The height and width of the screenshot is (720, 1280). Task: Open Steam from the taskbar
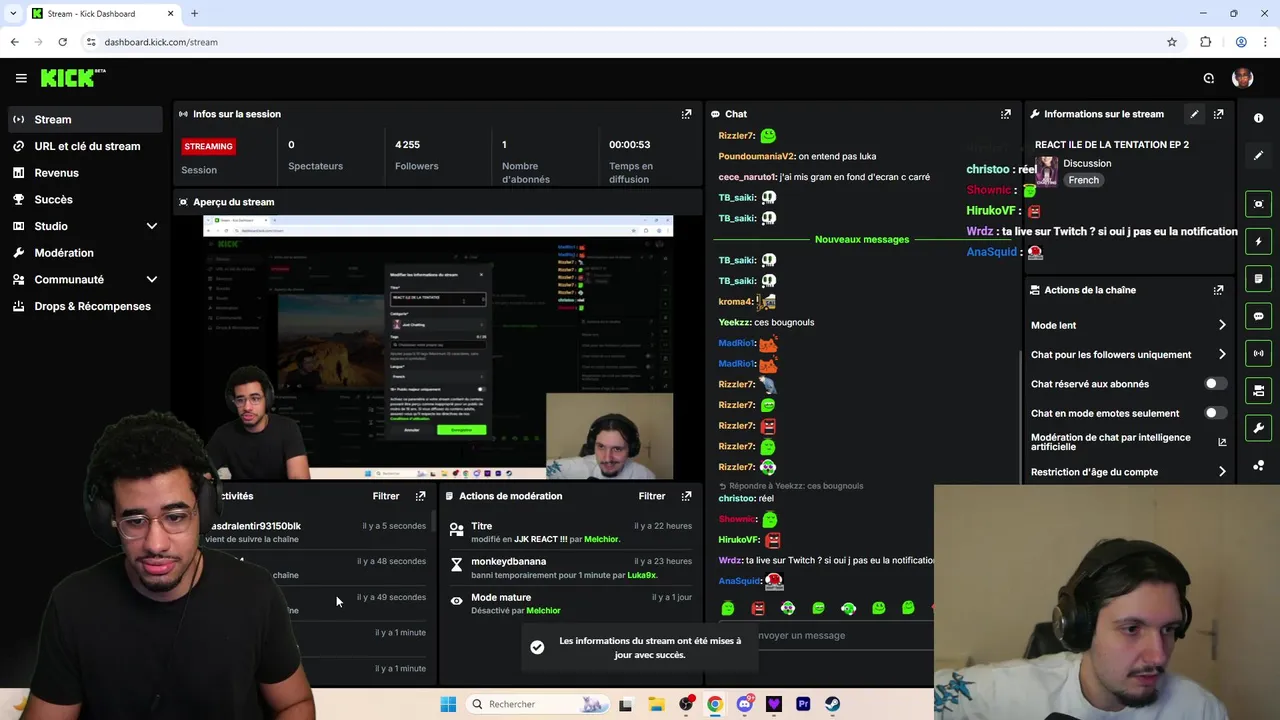[x=832, y=704]
